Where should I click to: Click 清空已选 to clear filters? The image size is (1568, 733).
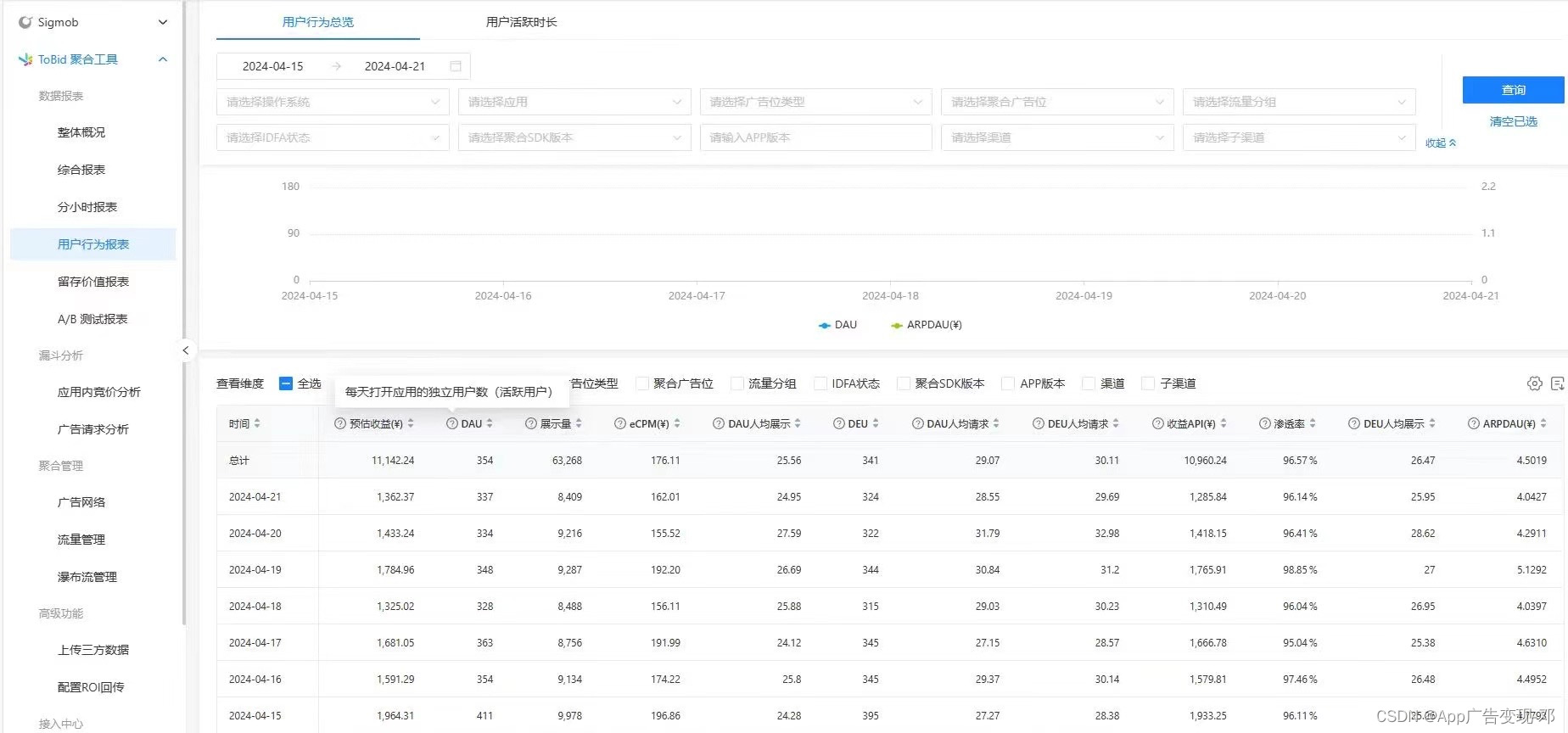click(x=1513, y=121)
